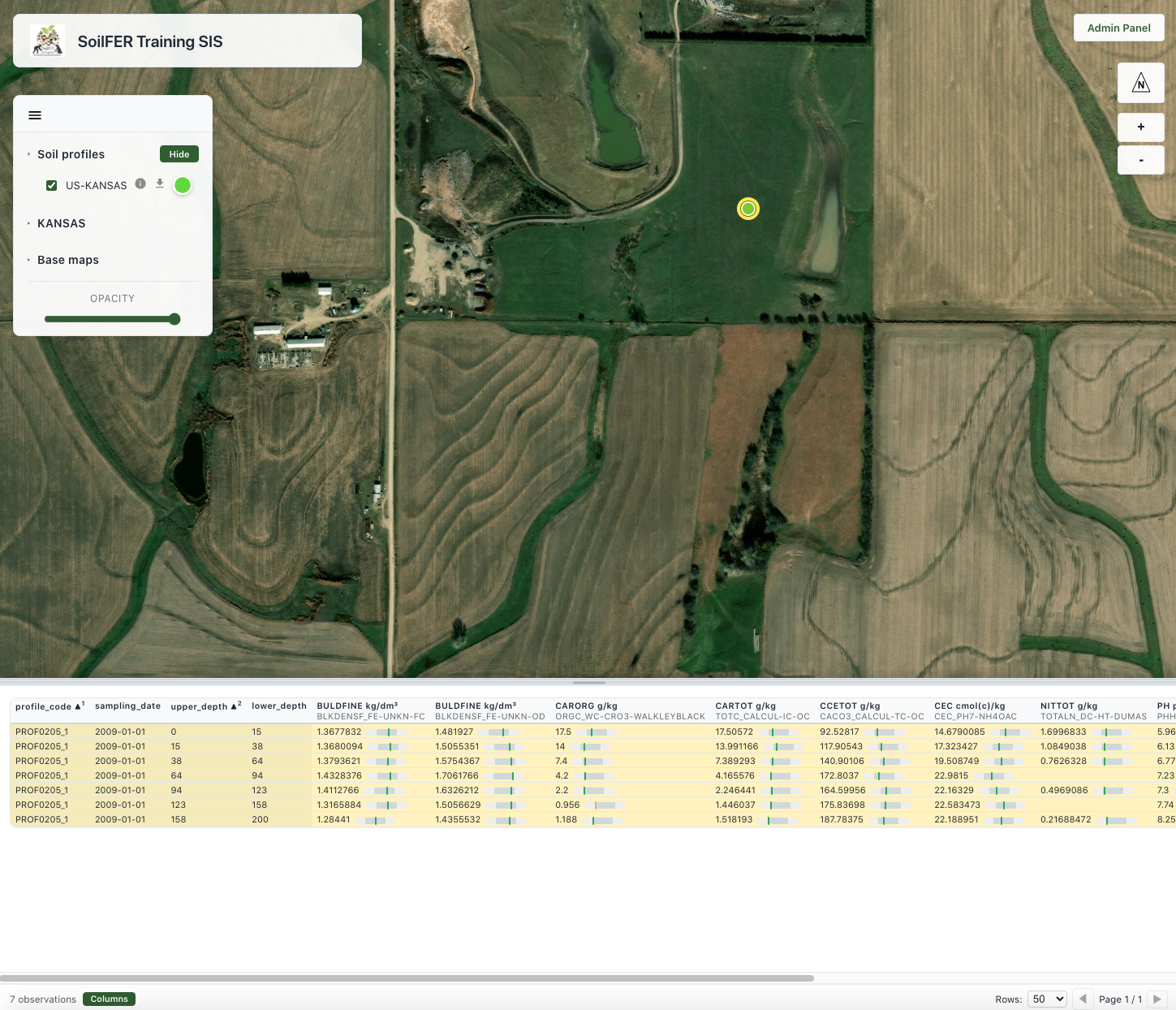The image size is (1176, 1010).
Task: Go to previous table page
Action: (x=1082, y=999)
